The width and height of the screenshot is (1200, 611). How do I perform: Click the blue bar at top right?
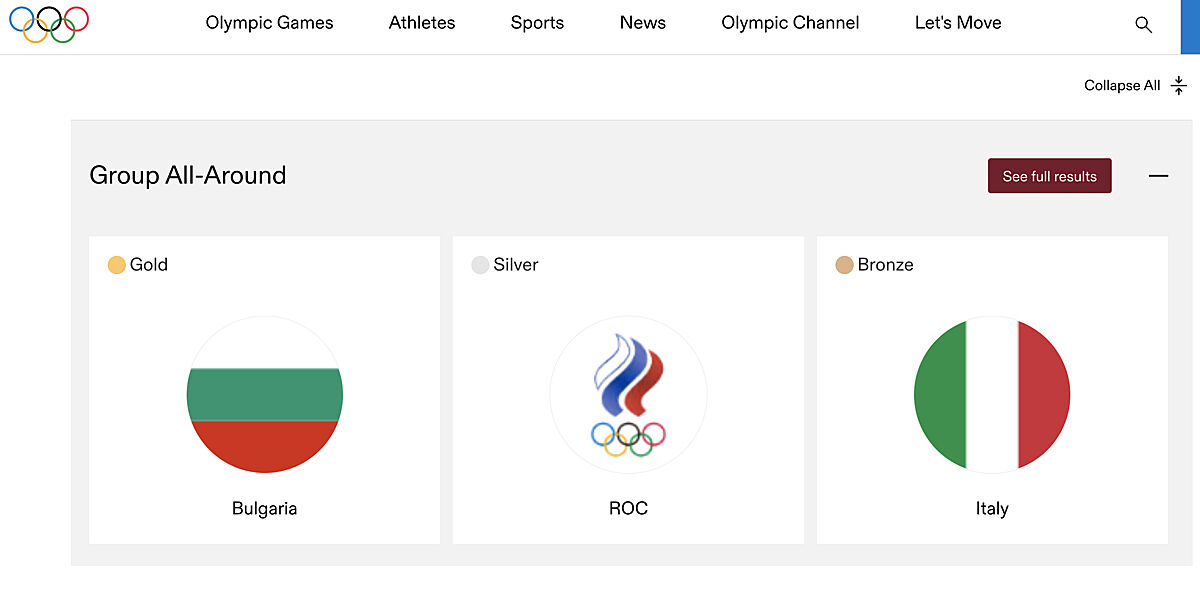click(x=1190, y=26)
